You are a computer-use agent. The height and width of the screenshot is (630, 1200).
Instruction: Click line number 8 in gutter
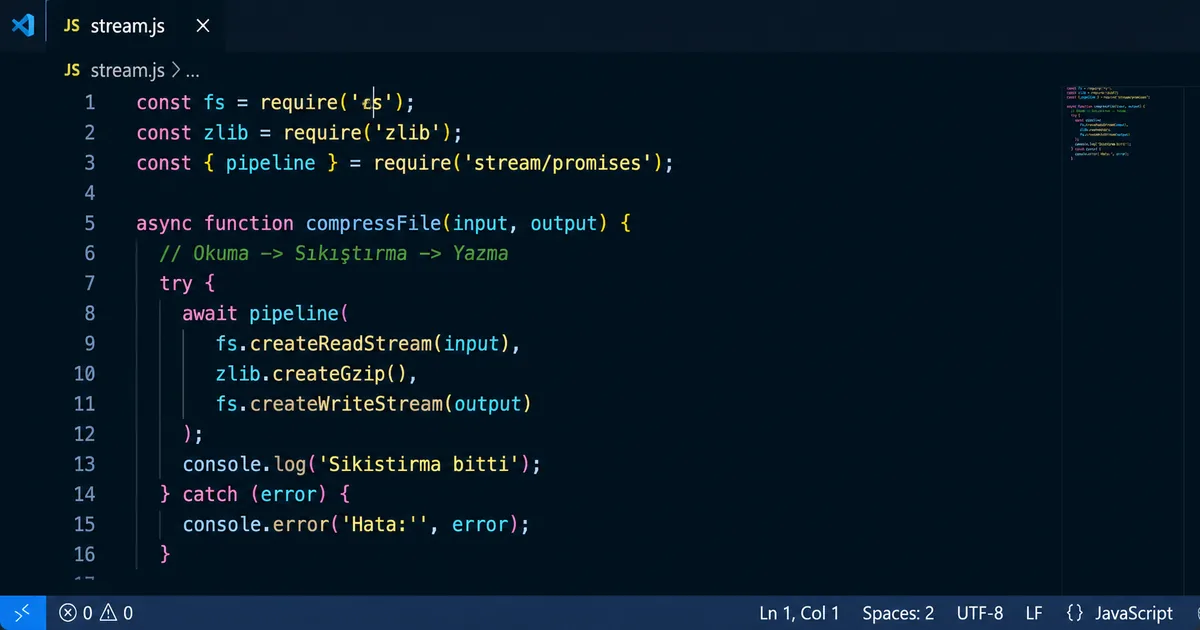90,313
